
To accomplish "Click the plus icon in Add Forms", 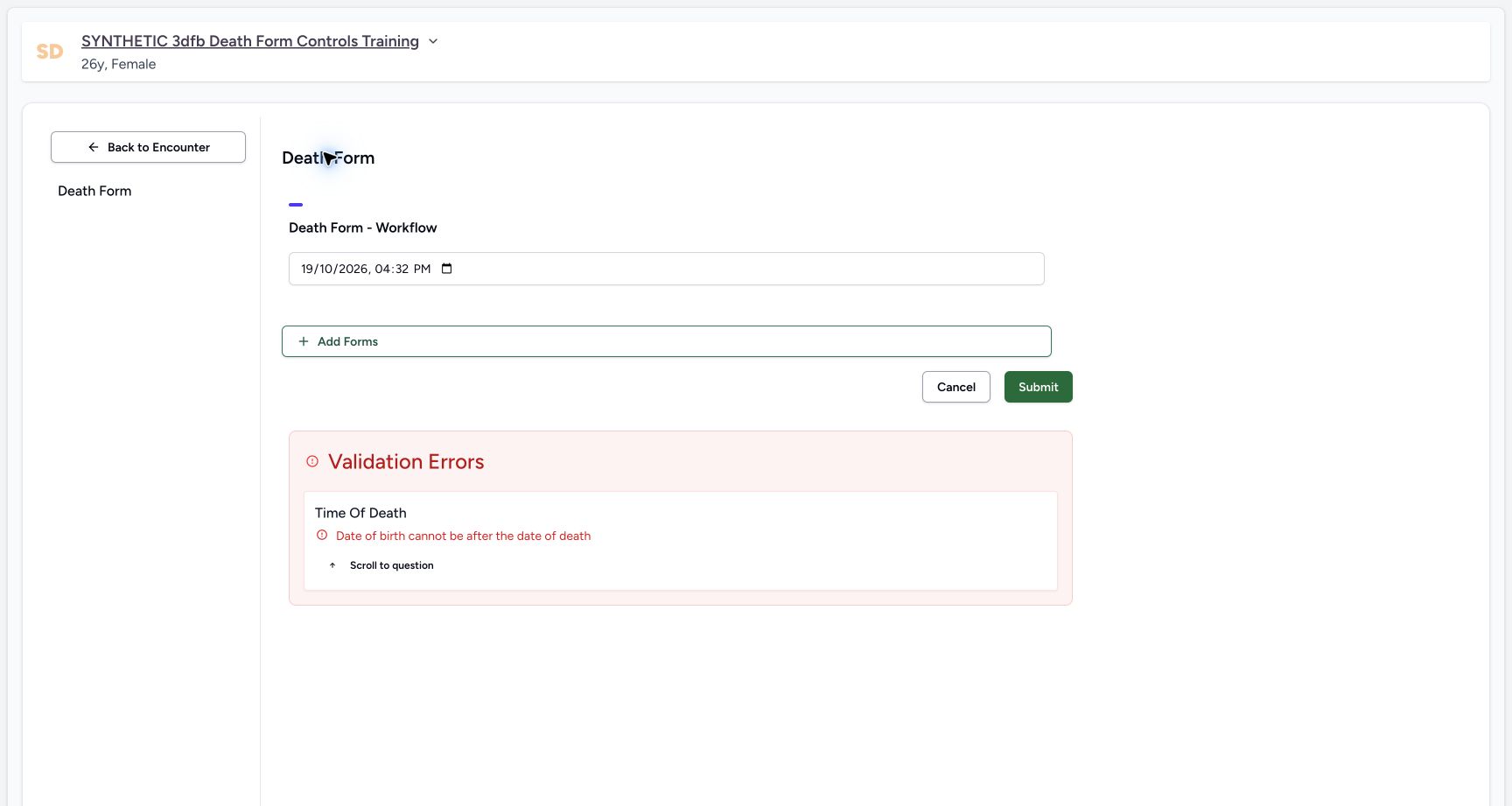I will coord(304,341).
